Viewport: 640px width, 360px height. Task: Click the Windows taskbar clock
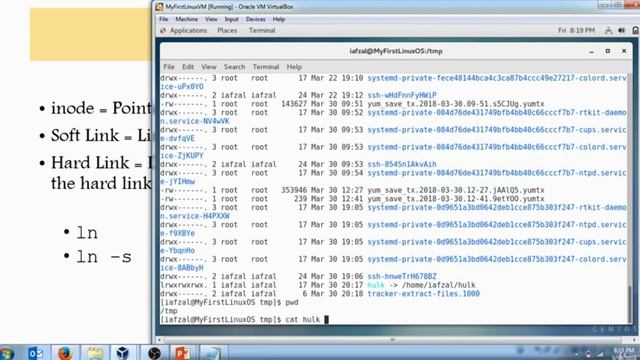(x=624, y=353)
